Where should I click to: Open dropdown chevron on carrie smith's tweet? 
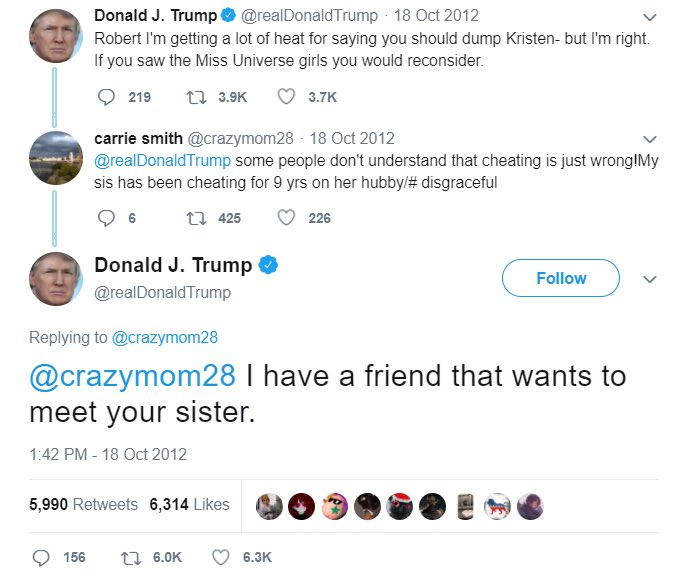(649, 139)
